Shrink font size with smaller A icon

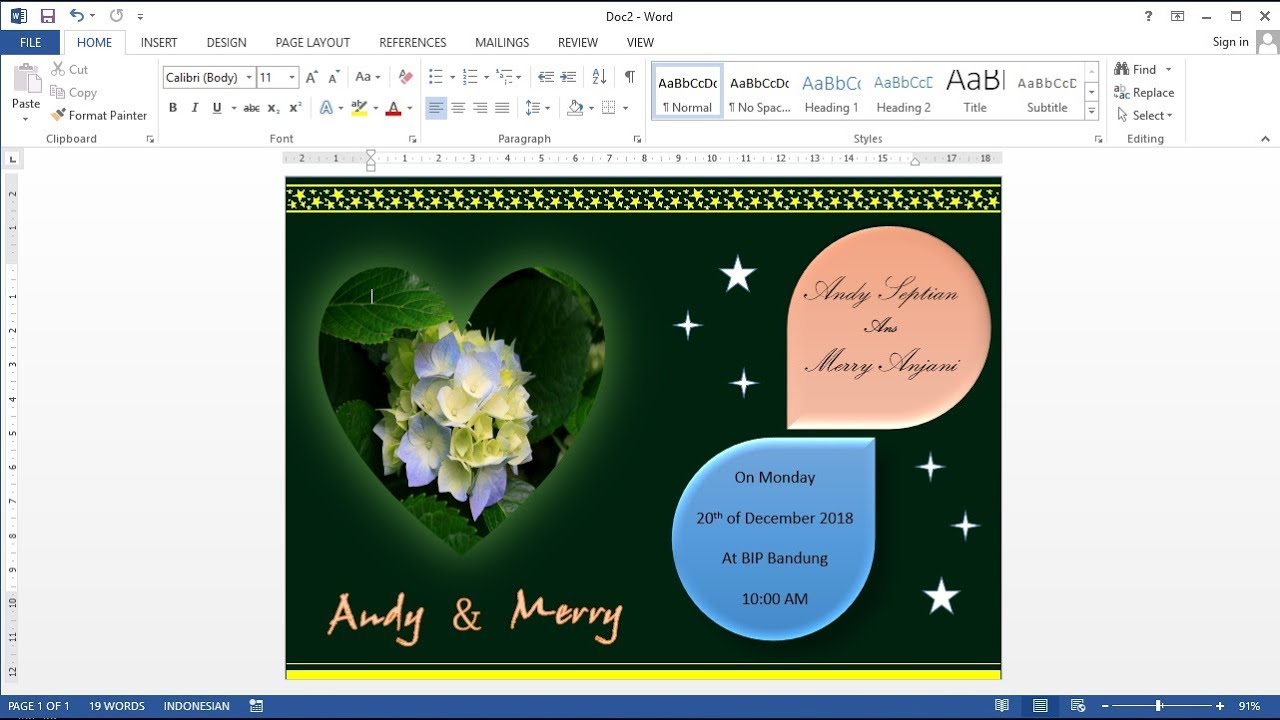pos(334,77)
